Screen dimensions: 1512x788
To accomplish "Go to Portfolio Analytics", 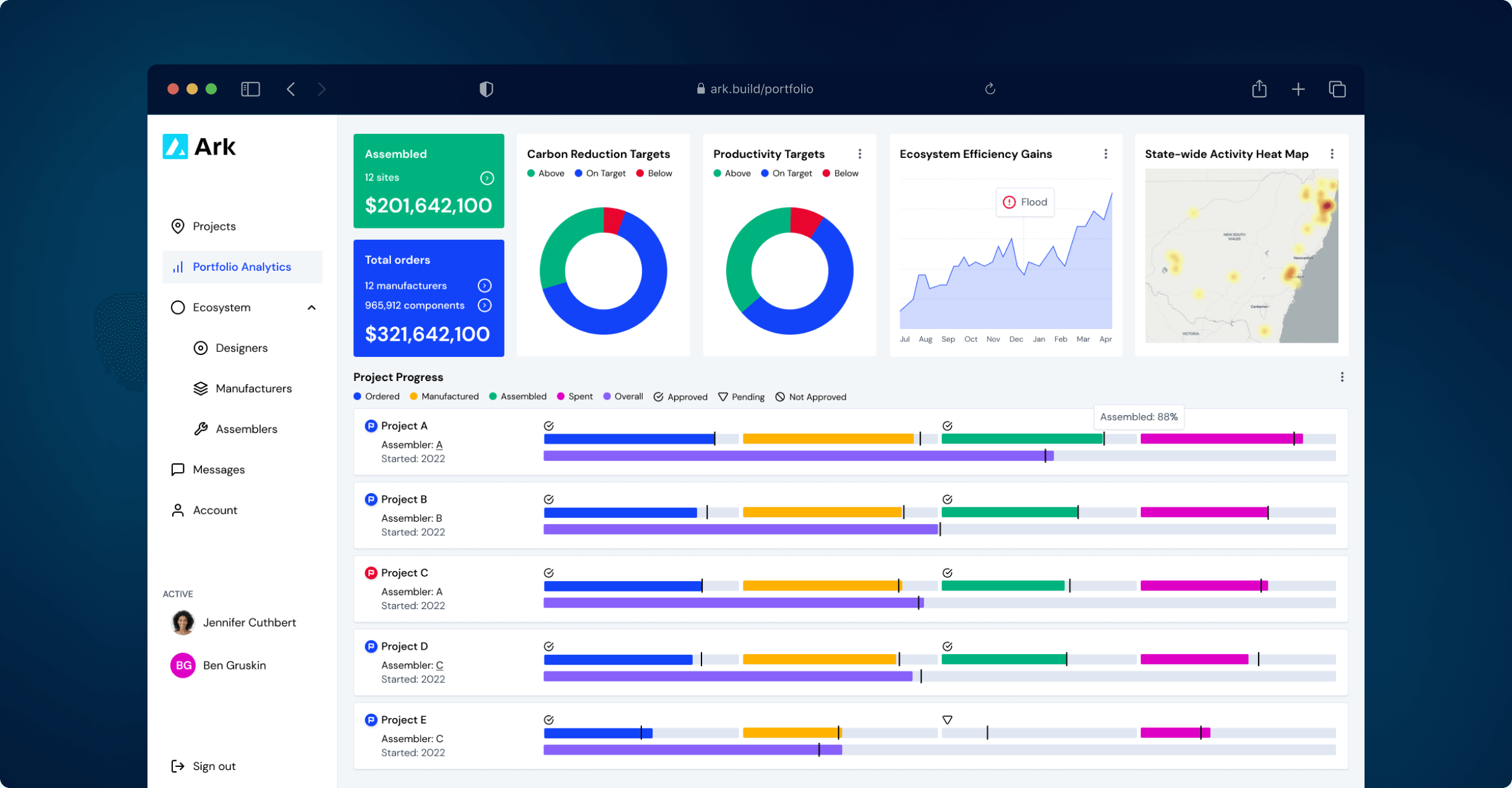I will tap(242, 266).
